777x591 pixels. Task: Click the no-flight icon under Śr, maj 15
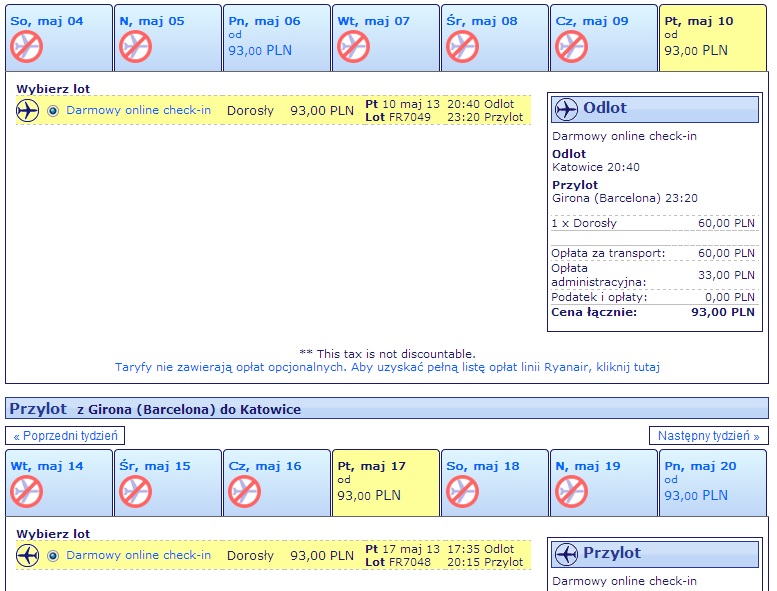click(135, 491)
